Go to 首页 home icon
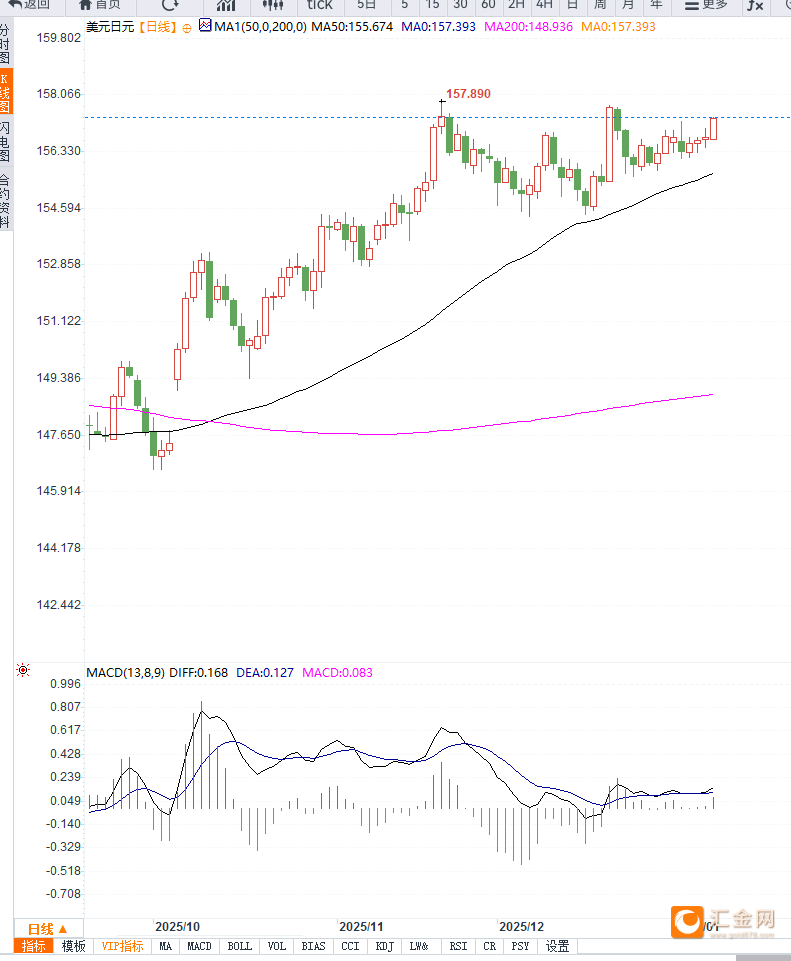 point(100,5)
